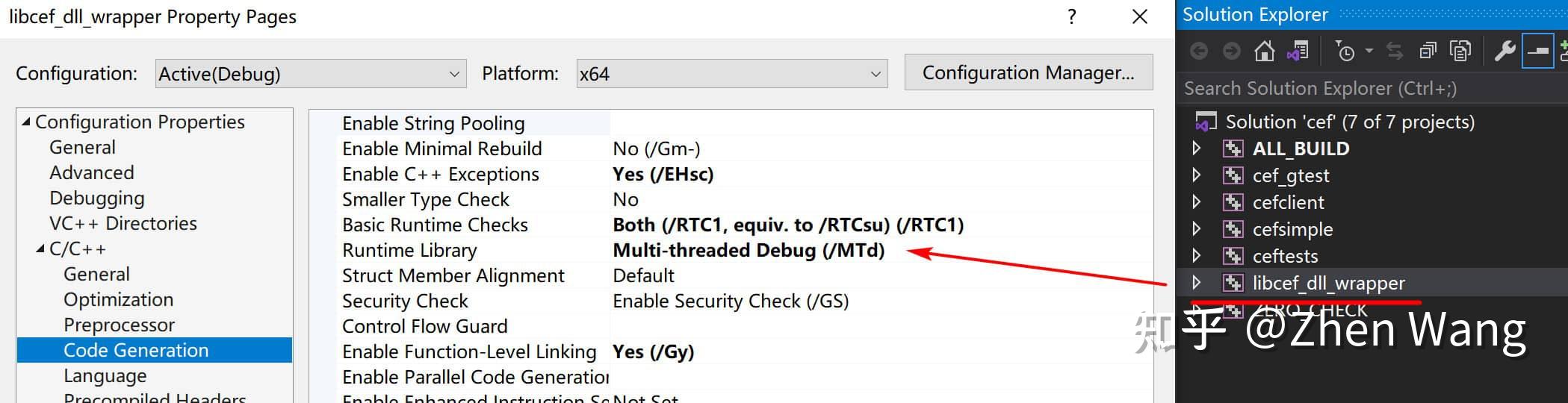Toggle the Preview Selected Items button

pyautogui.click(x=1537, y=51)
